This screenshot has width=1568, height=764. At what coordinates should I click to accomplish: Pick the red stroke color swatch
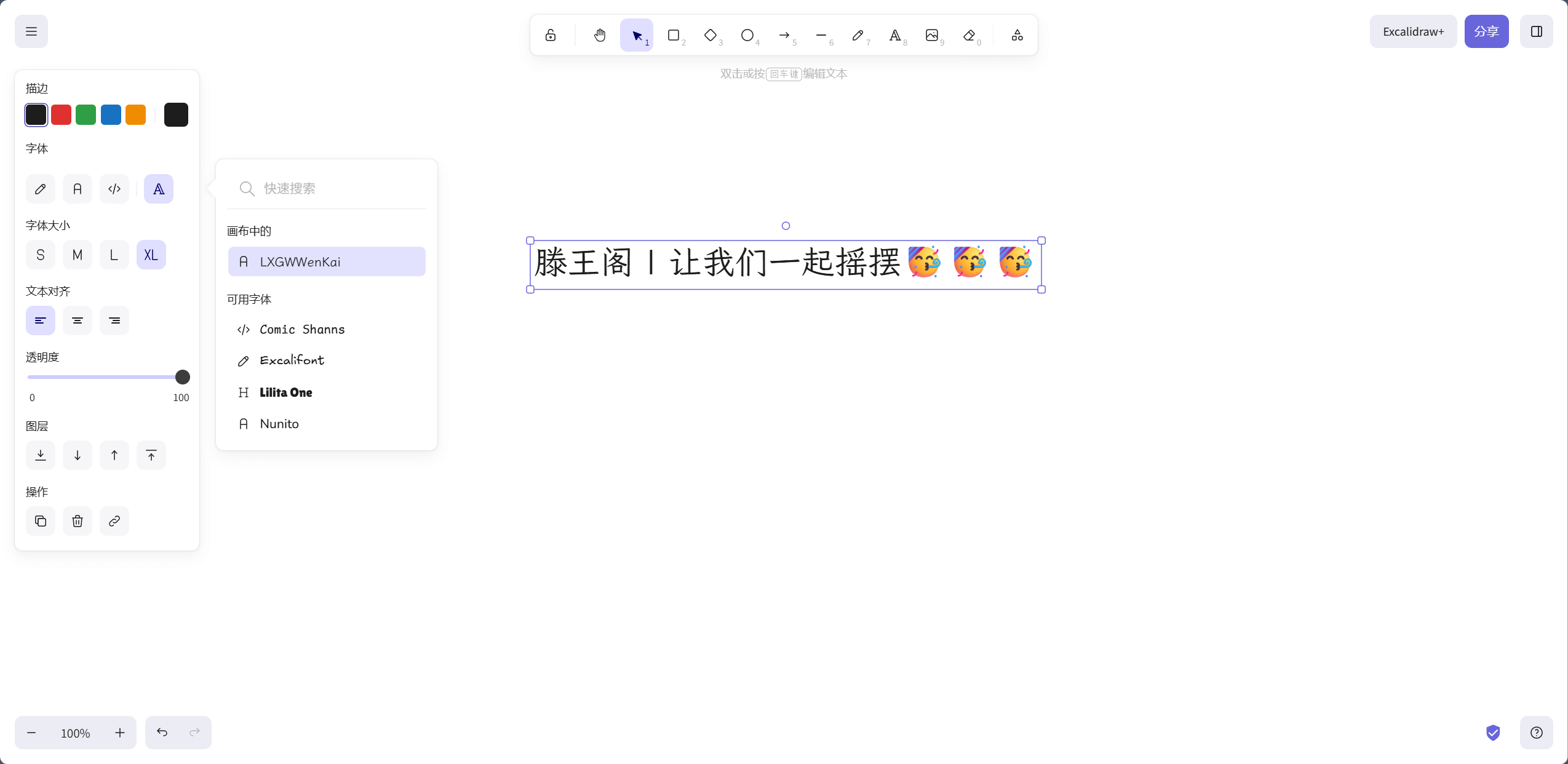61,115
